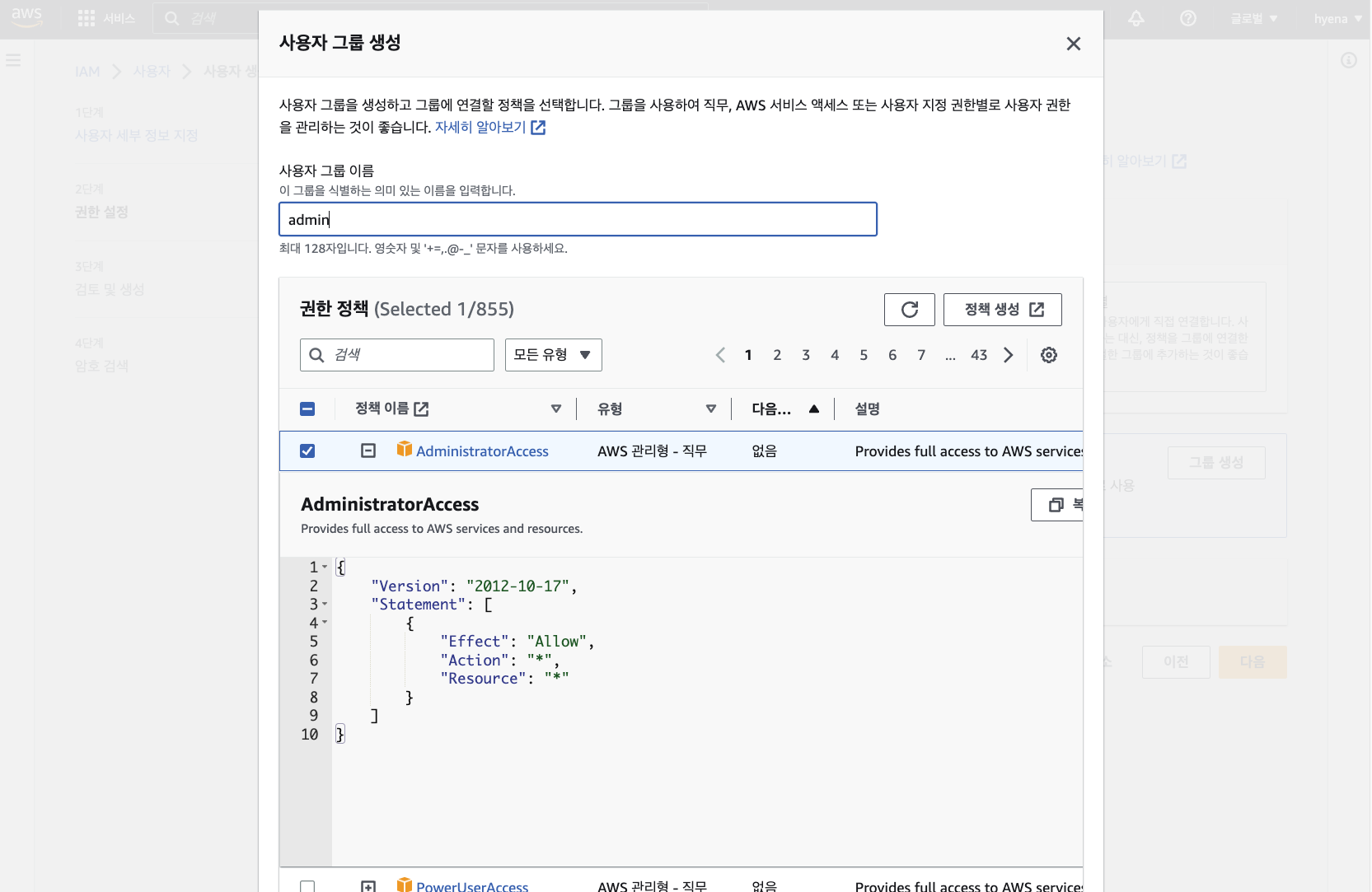Open table preferences gear icon
Image resolution: width=1372 pixels, height=892 pixels.
click(x=1049, y=355)
